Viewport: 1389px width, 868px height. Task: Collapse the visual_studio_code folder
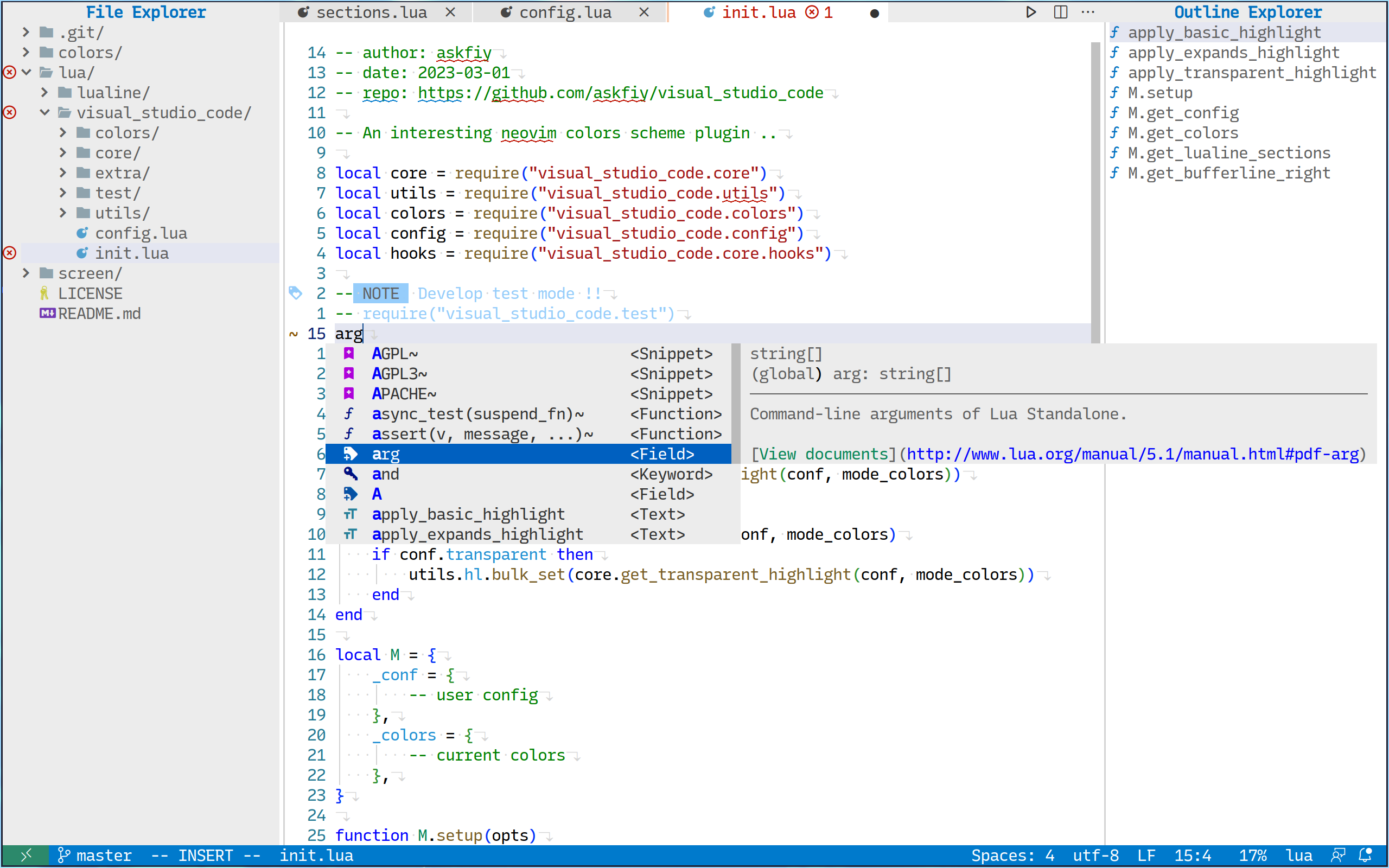coord(45,112)
